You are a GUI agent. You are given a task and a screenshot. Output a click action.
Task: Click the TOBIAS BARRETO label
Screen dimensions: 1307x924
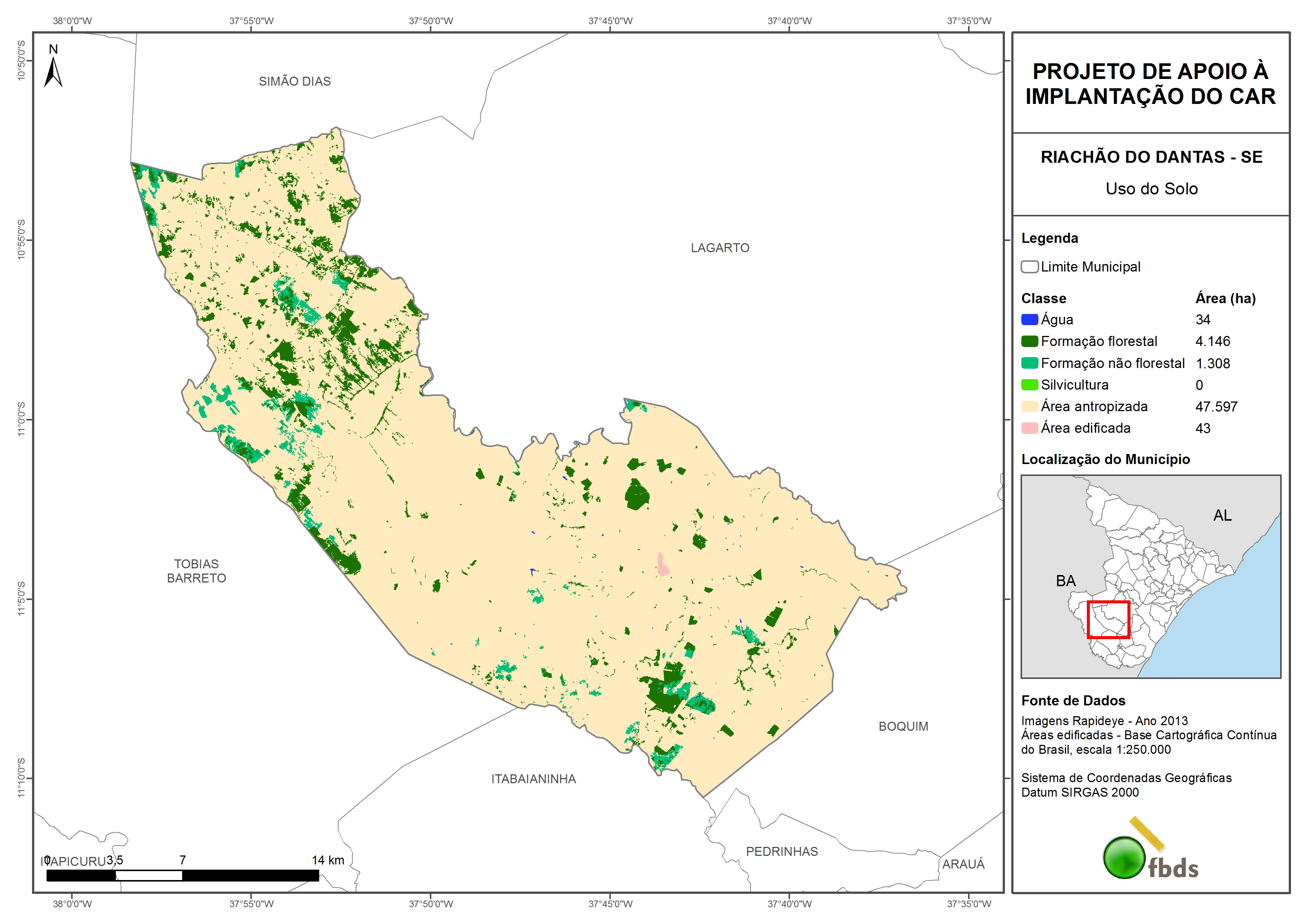[196, 571]
